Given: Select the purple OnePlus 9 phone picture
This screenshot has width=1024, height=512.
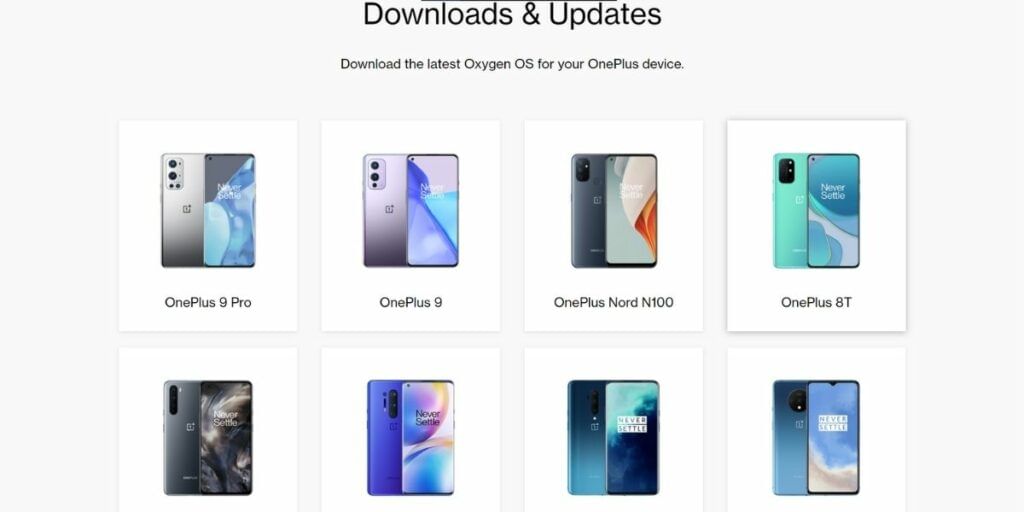Looking at the screenshot, I should click(411, 210).
